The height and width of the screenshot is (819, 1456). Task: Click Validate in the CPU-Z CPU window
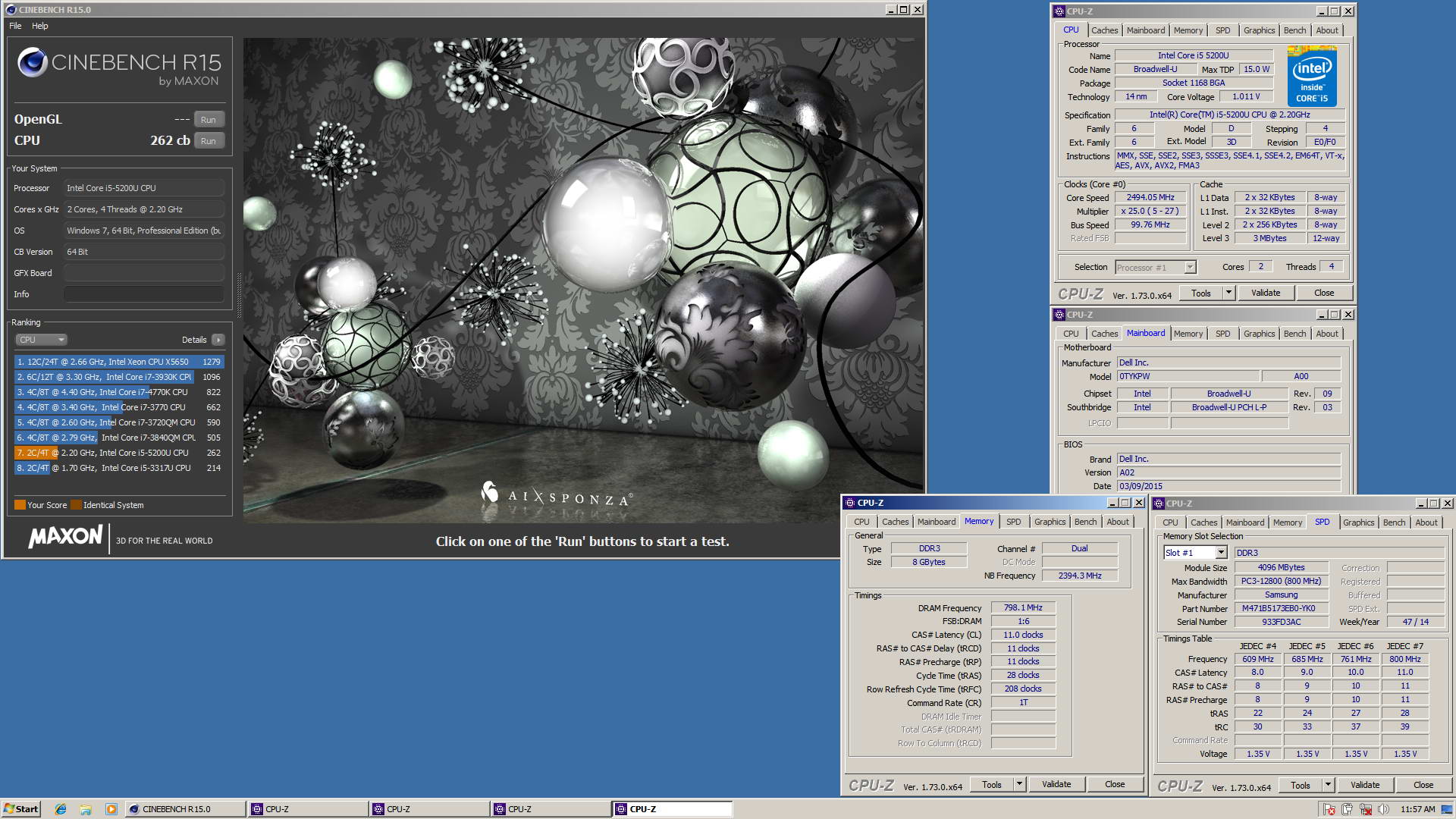click(x=1265, y=293)
